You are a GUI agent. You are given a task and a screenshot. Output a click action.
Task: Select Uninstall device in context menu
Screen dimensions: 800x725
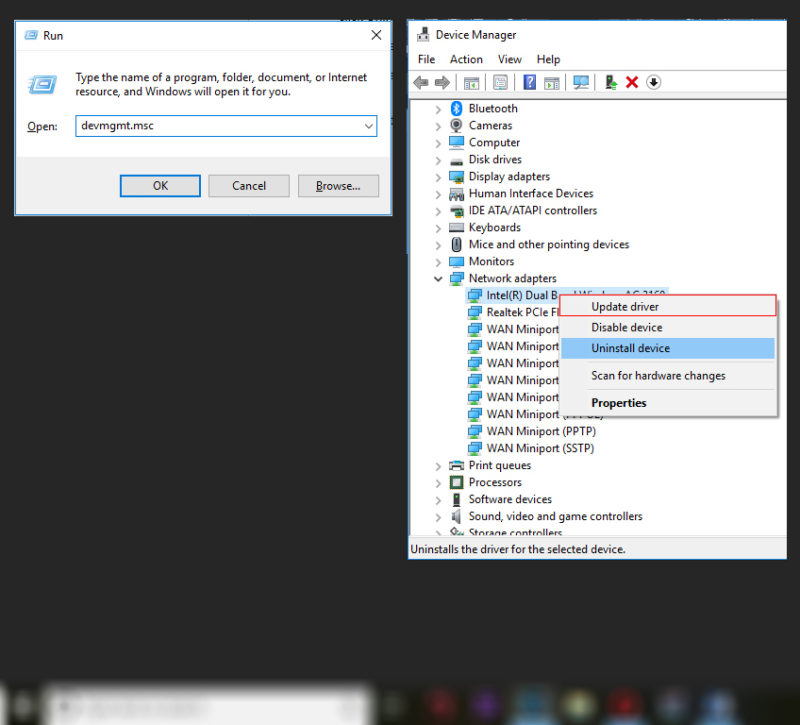(x=630, y=348)
